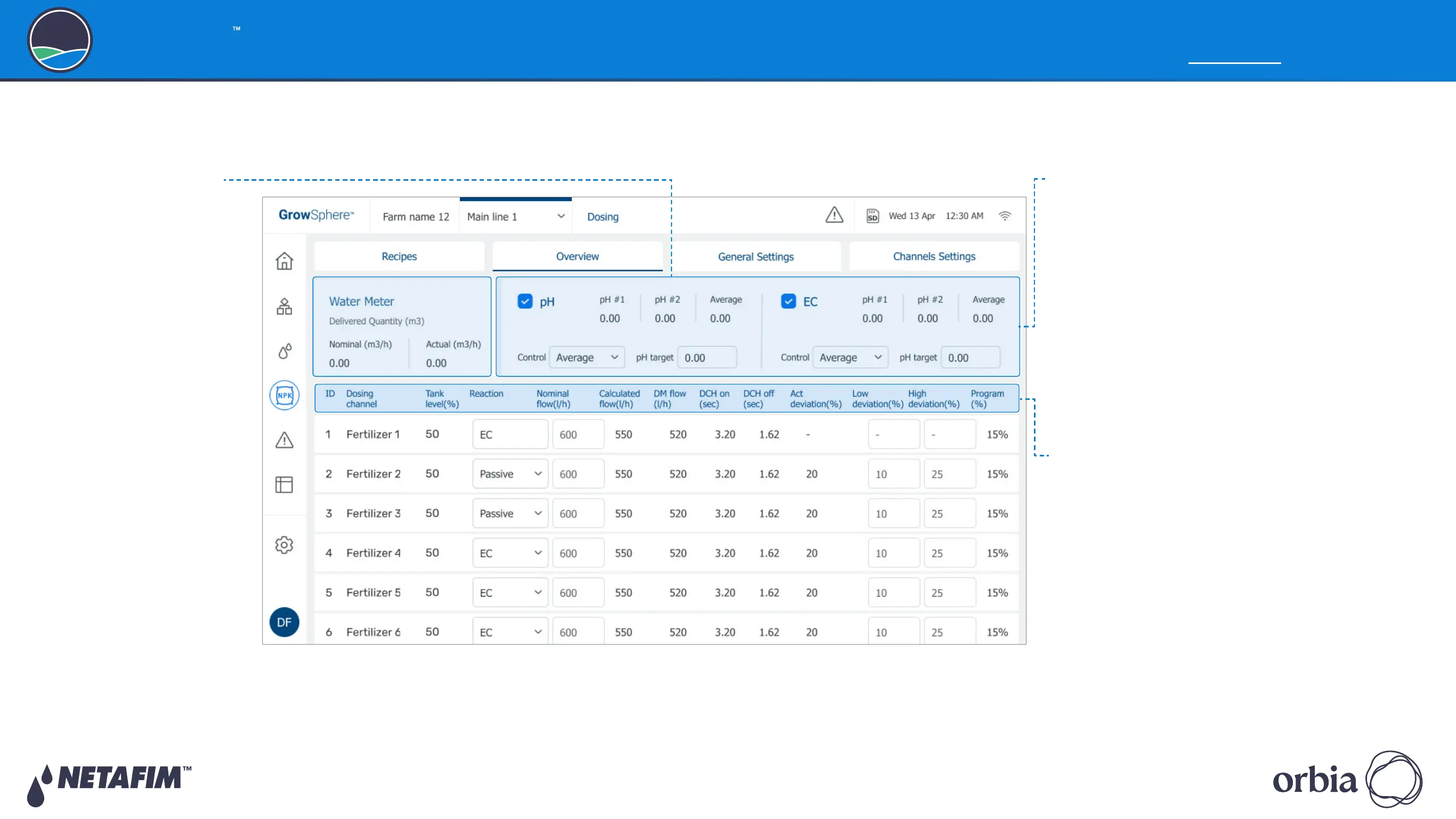Click Fertilizer 2 Nominal flow field

click(x=578, y=474)
